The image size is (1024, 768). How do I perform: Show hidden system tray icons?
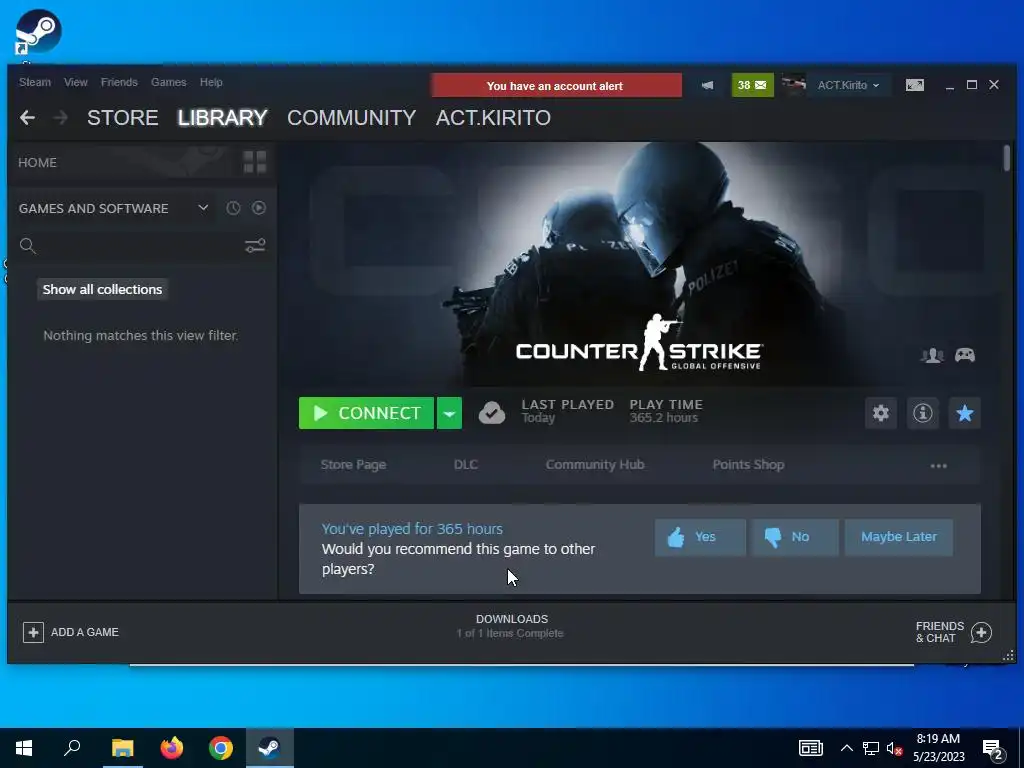pos(846,748)
